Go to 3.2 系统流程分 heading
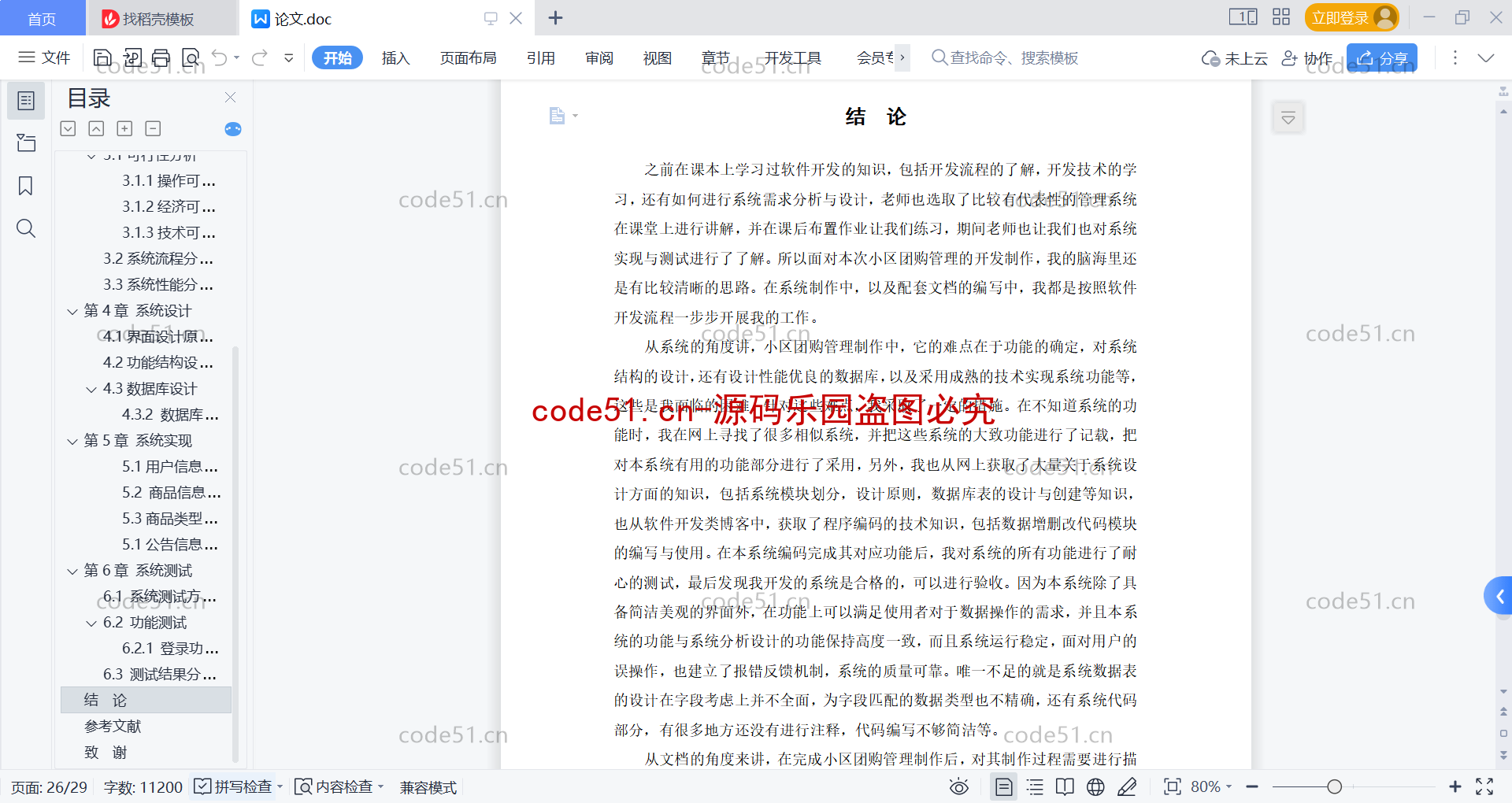The width and height of the screenshot is (1512, 803). [158, 258]
